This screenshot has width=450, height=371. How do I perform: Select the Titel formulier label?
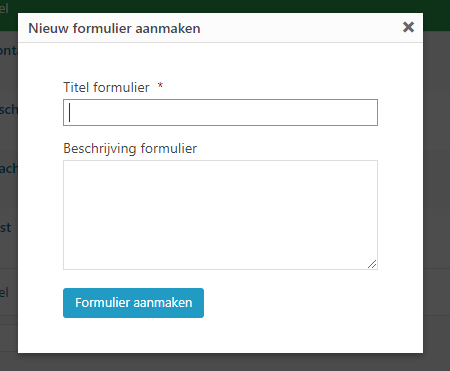[106, 87]
